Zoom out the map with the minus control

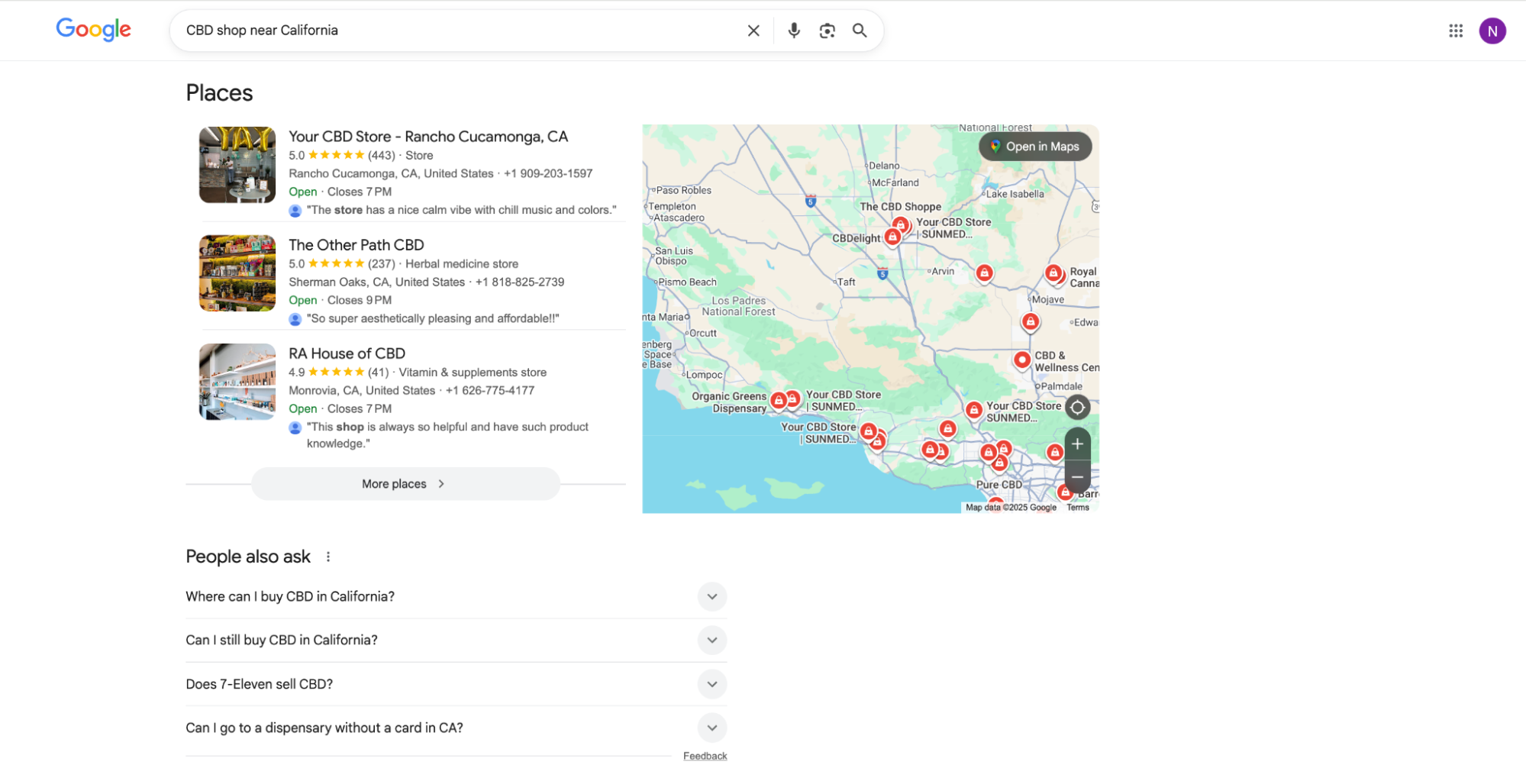pyautogui.click(x=1077, y=476)
